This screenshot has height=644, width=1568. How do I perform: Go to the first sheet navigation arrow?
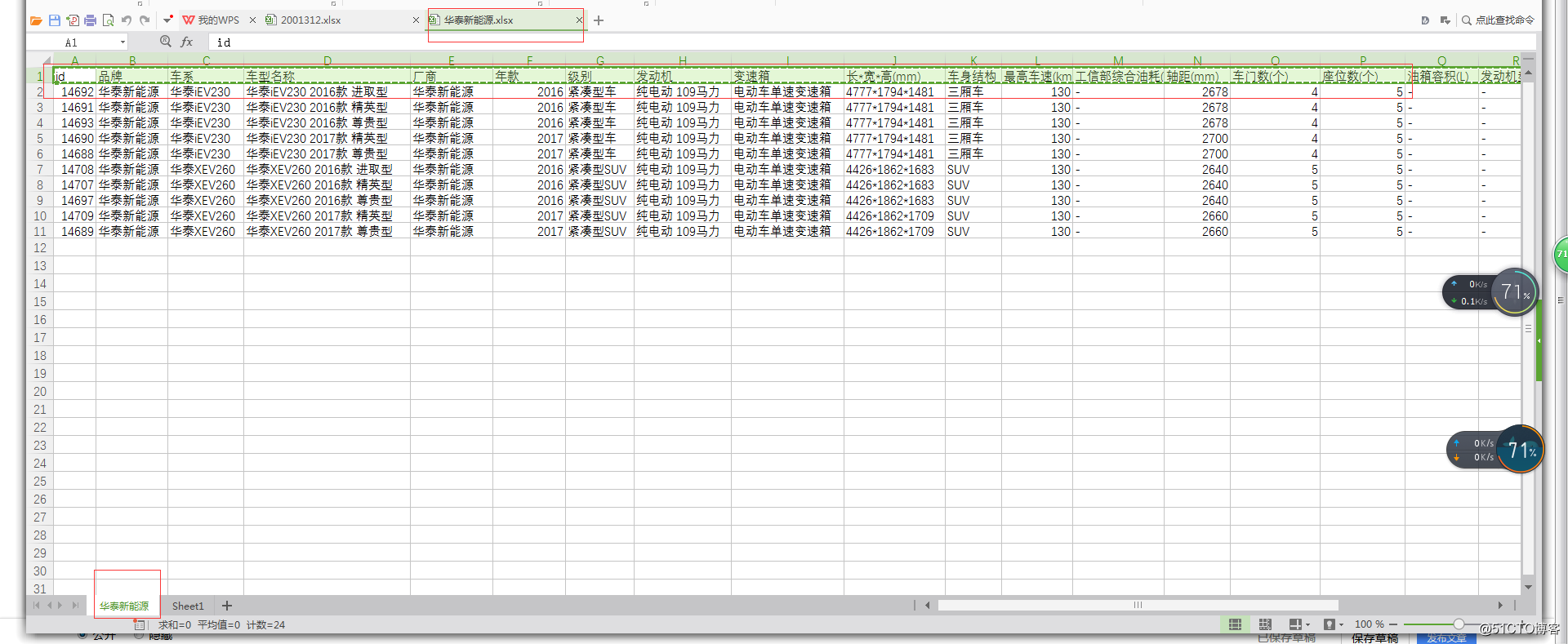[36, 606]
